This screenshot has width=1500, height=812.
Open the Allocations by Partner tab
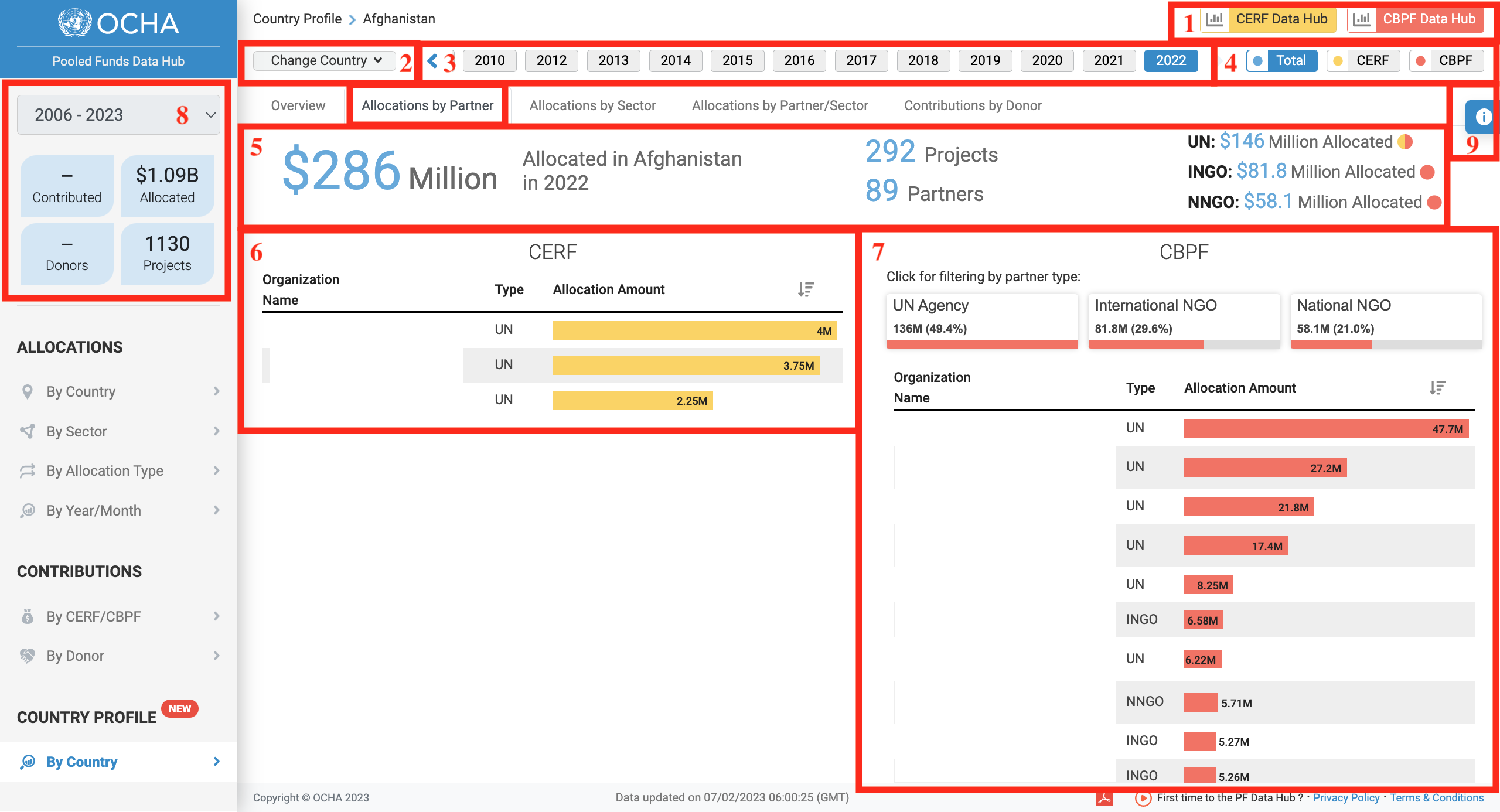pyautogui.click(x=427, y=105)
